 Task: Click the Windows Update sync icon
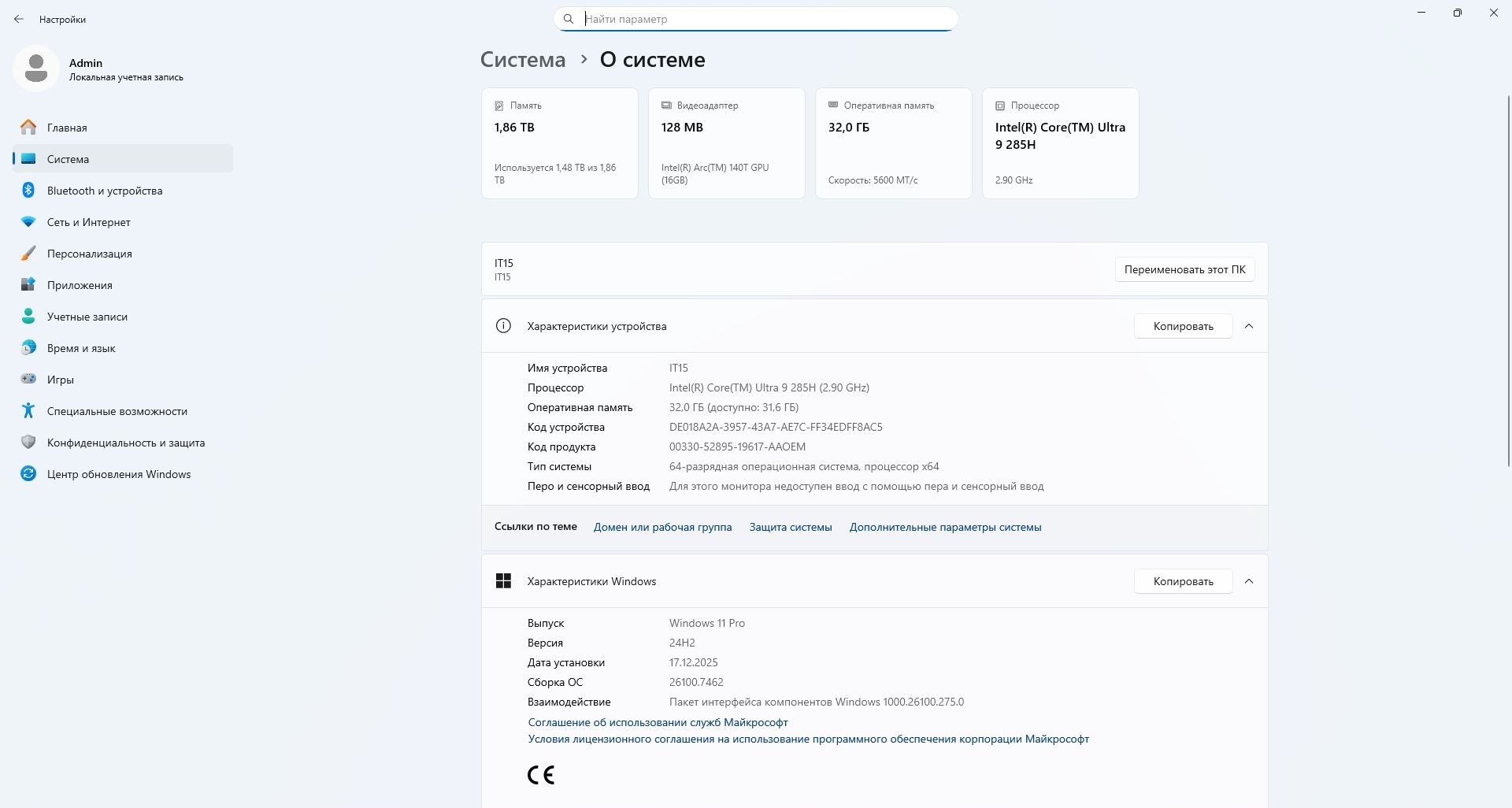[x=28, y=474]
